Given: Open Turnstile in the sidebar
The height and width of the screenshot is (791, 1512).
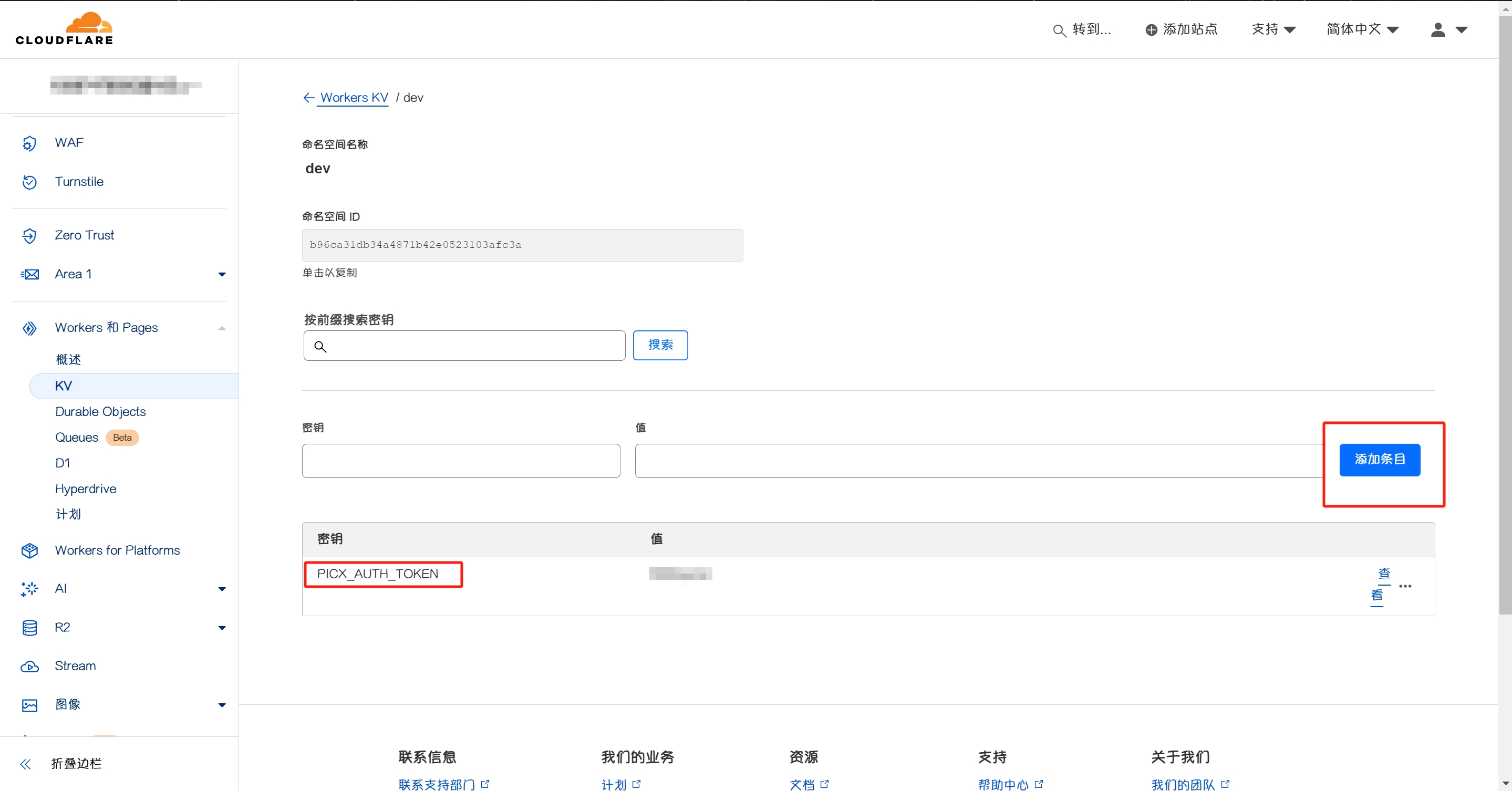Looking at the screenshot, I should click(79, 182).
